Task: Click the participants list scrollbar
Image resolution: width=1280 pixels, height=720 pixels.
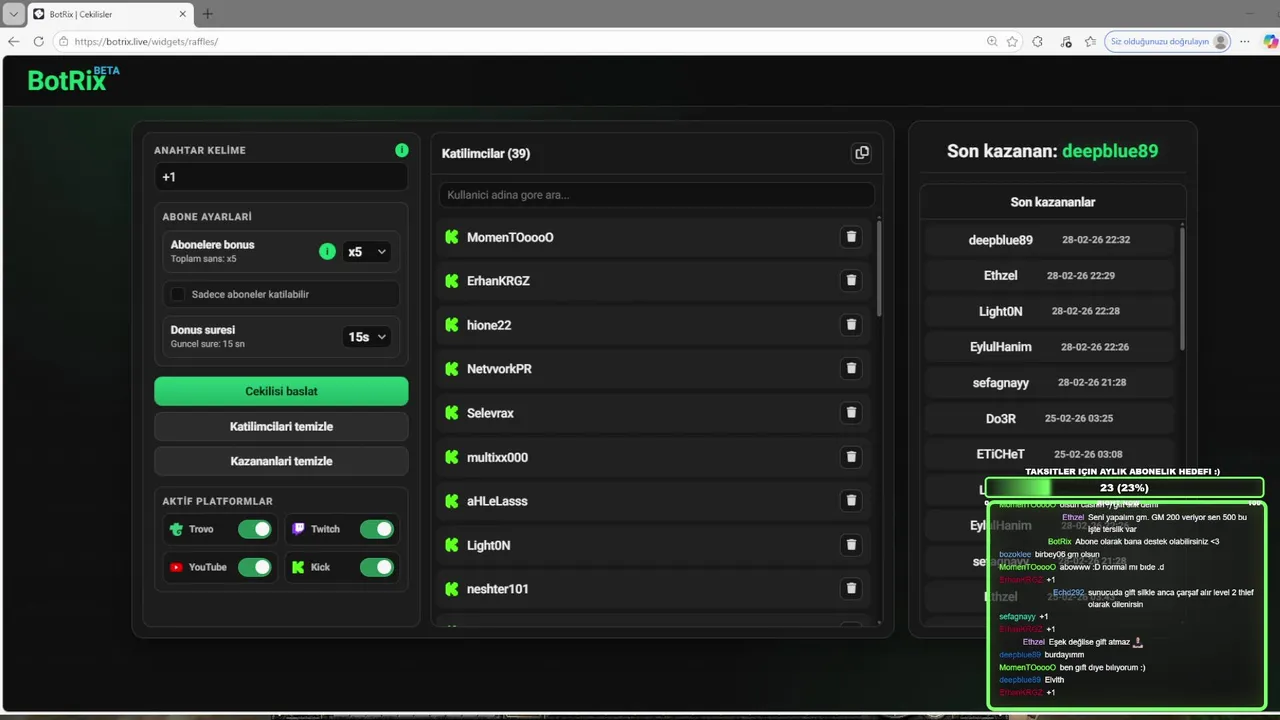Action: [879, 269]
